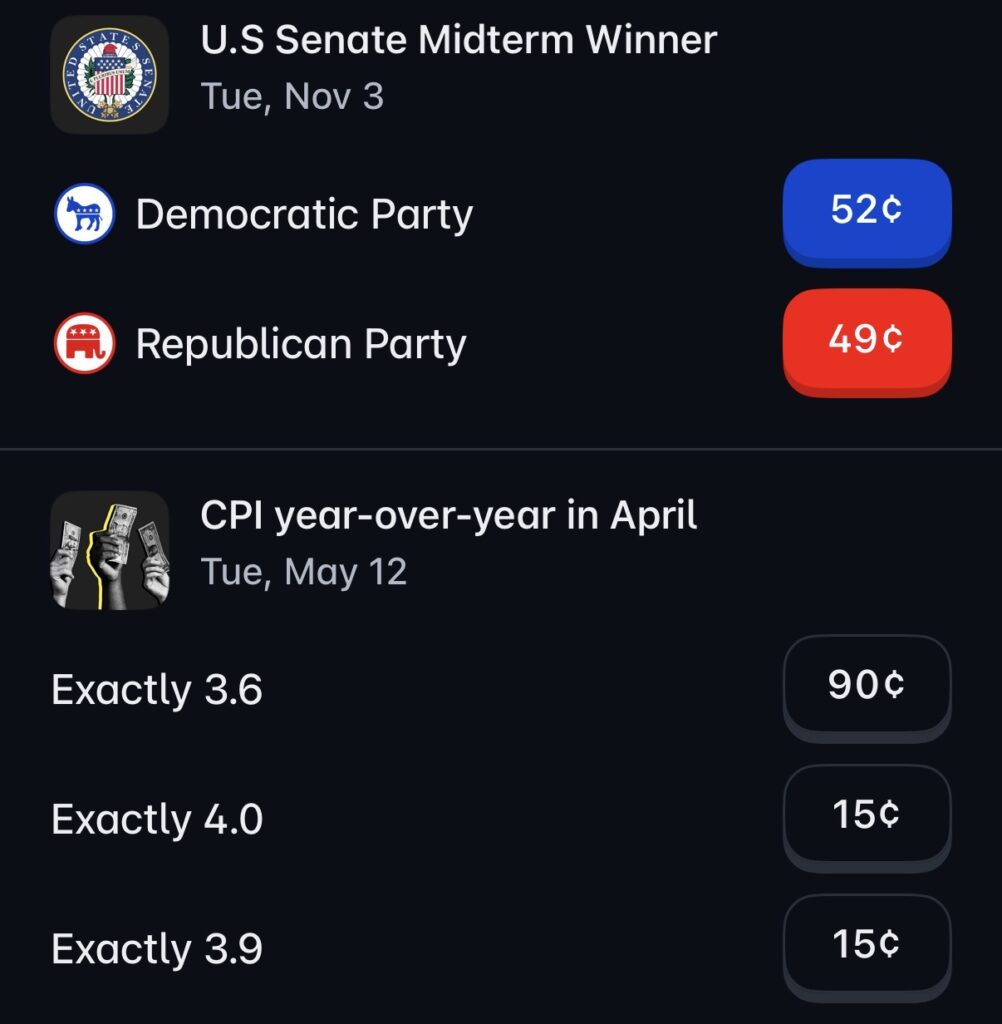Tap the Tue, May 12 date text
This screenshot has height=1024, width=1002.
coord(304,572)
